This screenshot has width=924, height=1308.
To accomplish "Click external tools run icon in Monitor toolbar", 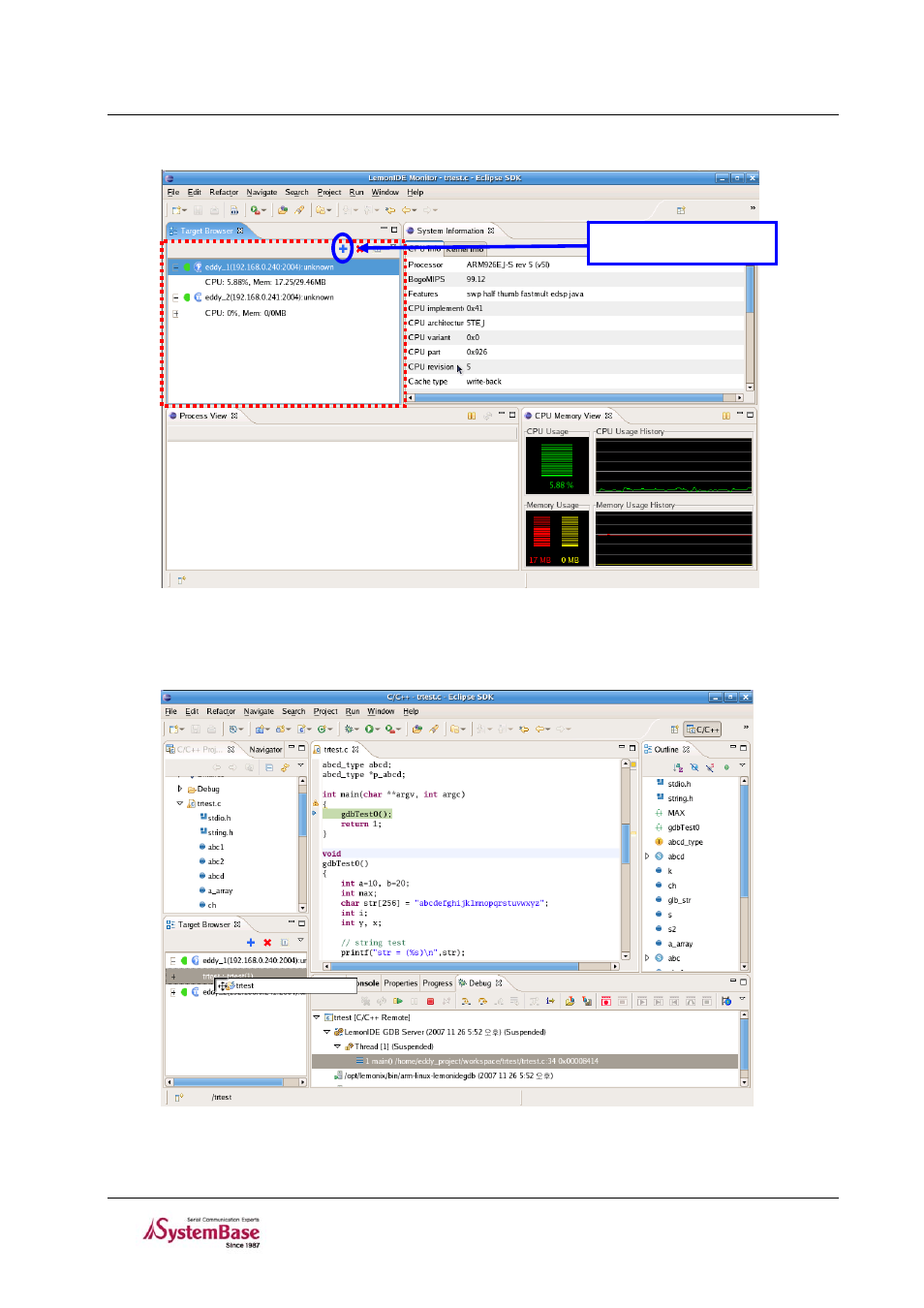I will click(x=258, y=209).
